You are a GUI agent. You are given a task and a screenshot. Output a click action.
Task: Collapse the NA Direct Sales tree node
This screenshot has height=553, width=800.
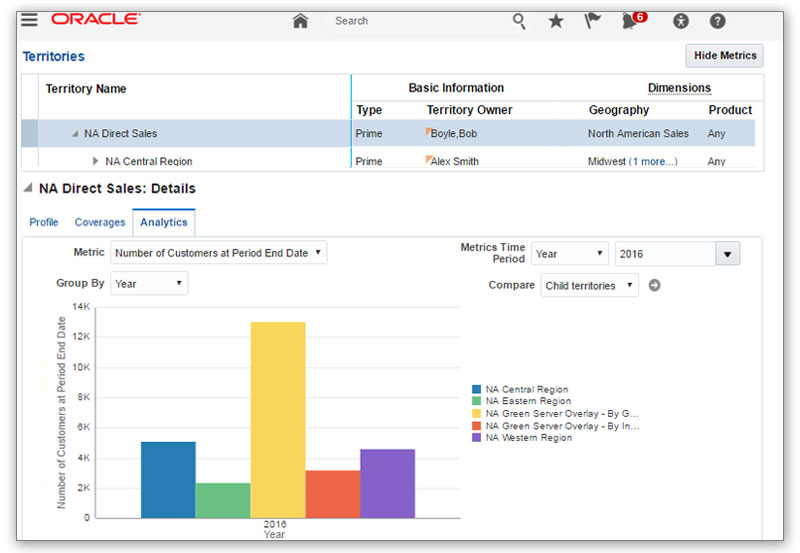tap(75, 134)
